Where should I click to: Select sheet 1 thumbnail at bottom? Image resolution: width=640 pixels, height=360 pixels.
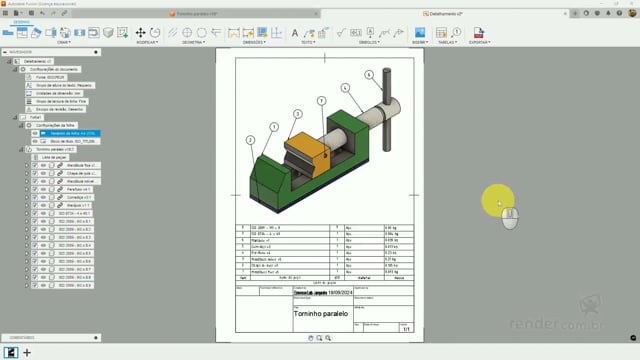pos(11,353)
